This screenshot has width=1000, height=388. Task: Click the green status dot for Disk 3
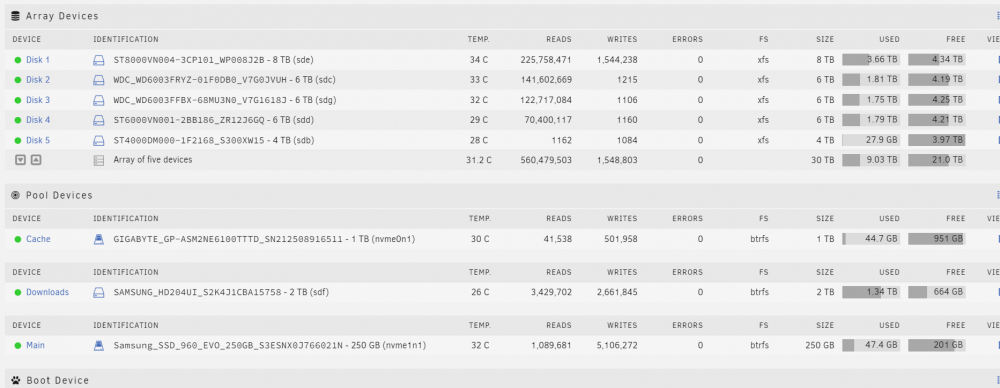pyautogui.click(x=18, y=100)
